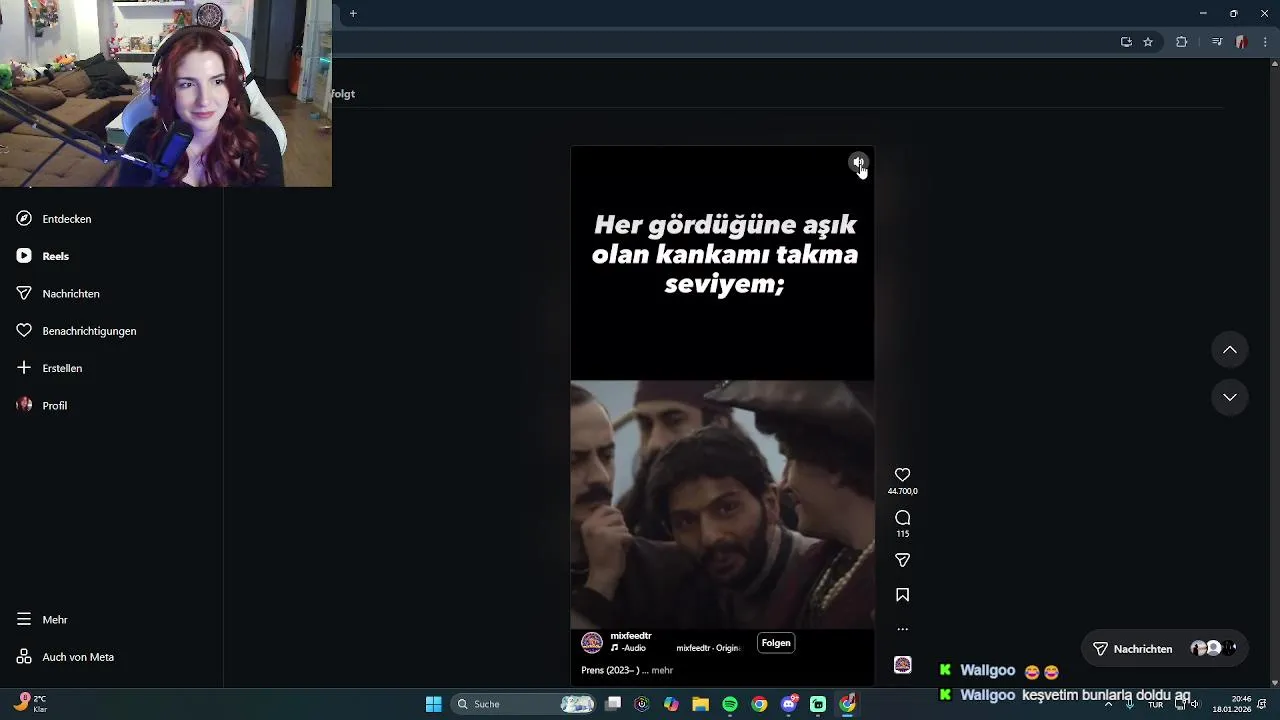The width and height of the screenshot is (1280, 720).
Task: Click the Benachrichtigungen heart icon
Action: pos(24,330)
